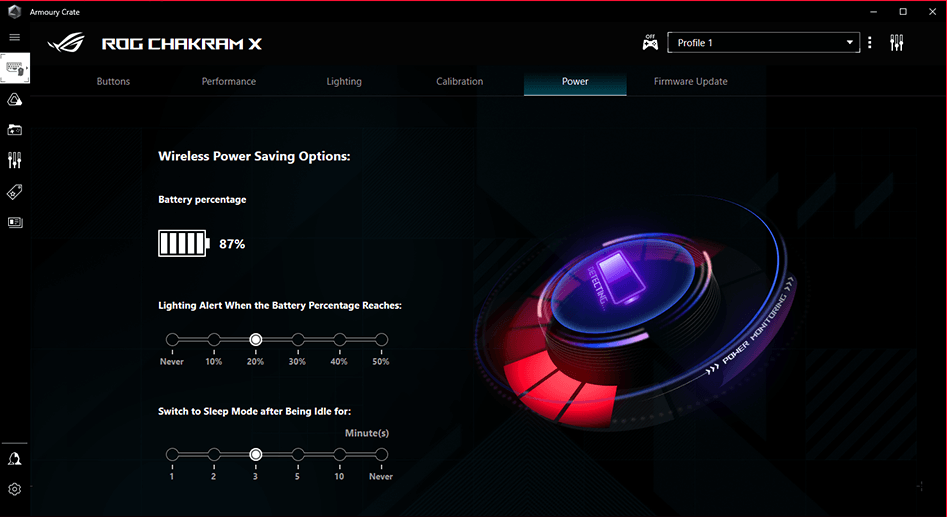Minimize the Armoury Crate window

873,11
